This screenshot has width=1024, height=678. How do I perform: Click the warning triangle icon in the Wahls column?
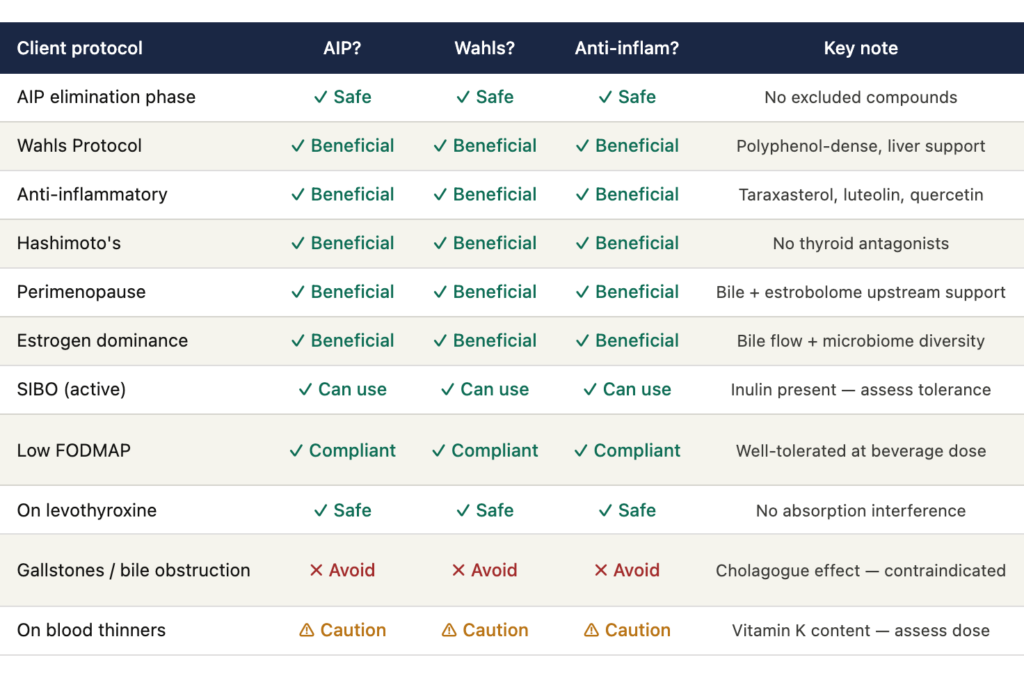click(x=450, y=630)
